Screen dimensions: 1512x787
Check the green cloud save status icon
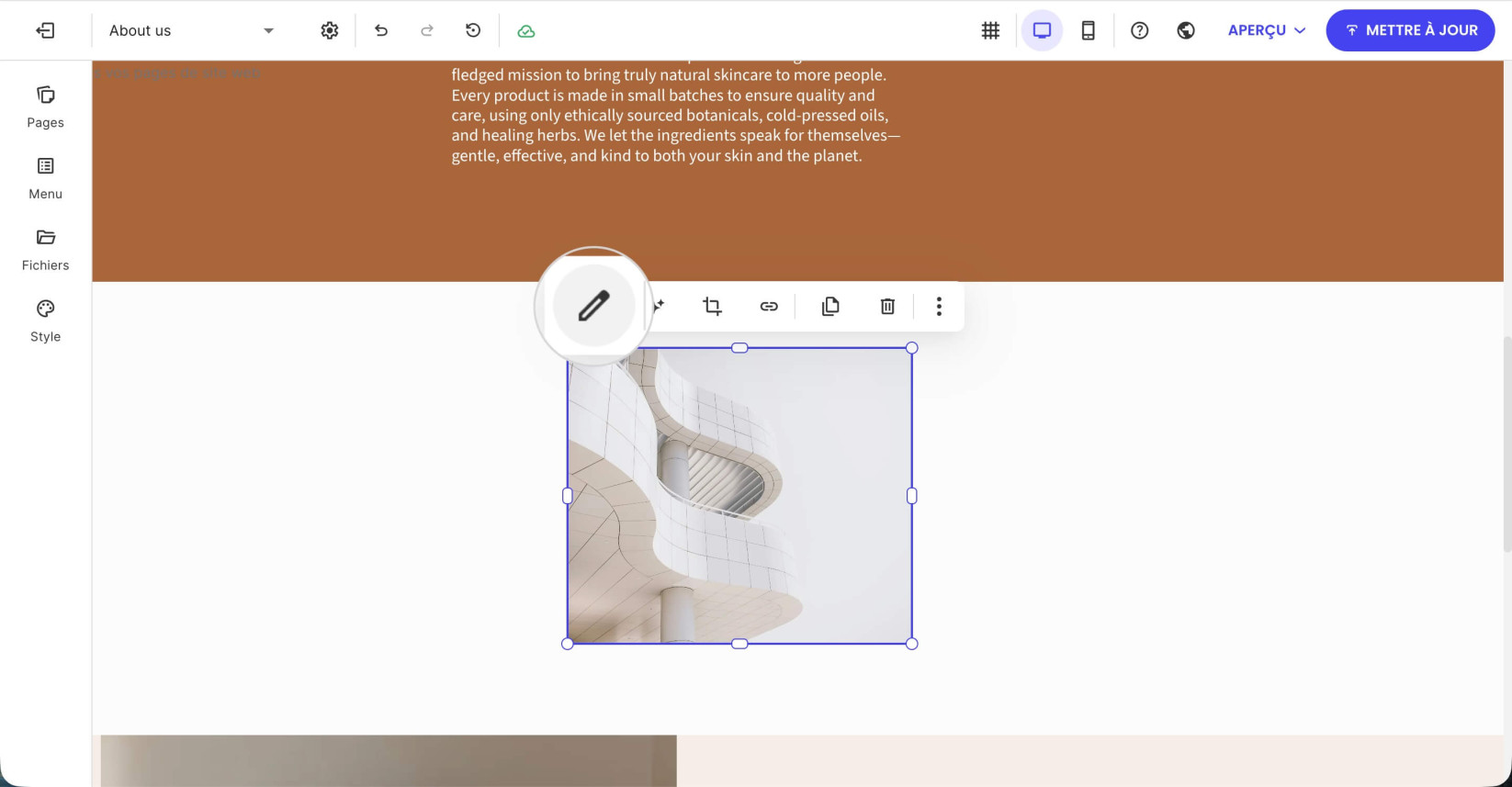point(526,31)
